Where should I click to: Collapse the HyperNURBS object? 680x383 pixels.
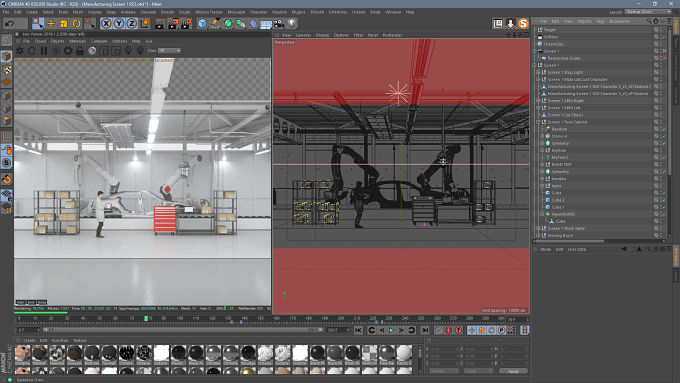tap(542, 214)
